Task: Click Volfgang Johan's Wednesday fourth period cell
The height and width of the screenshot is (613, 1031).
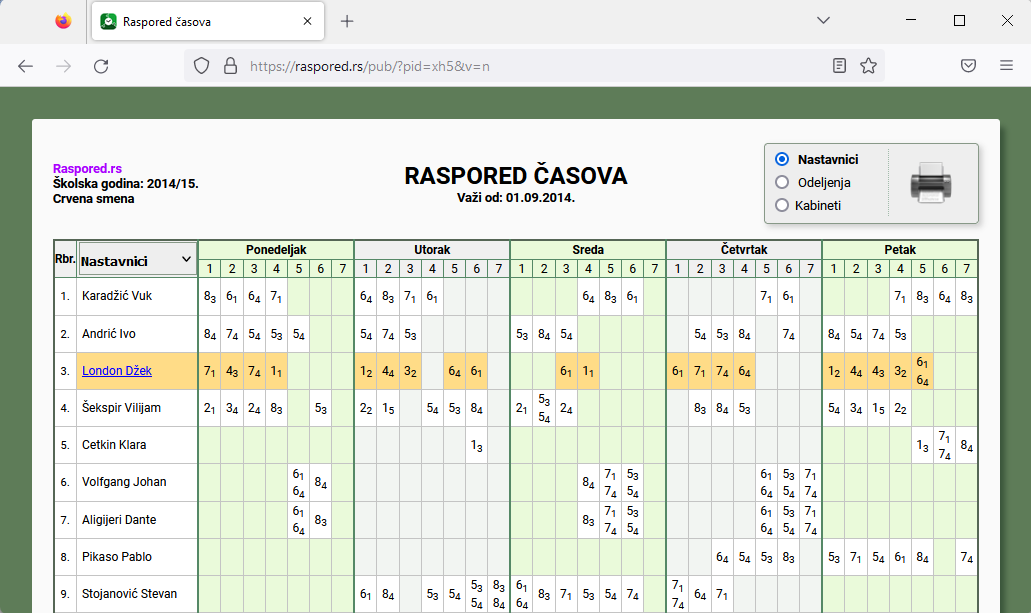Action: (588, 483)
